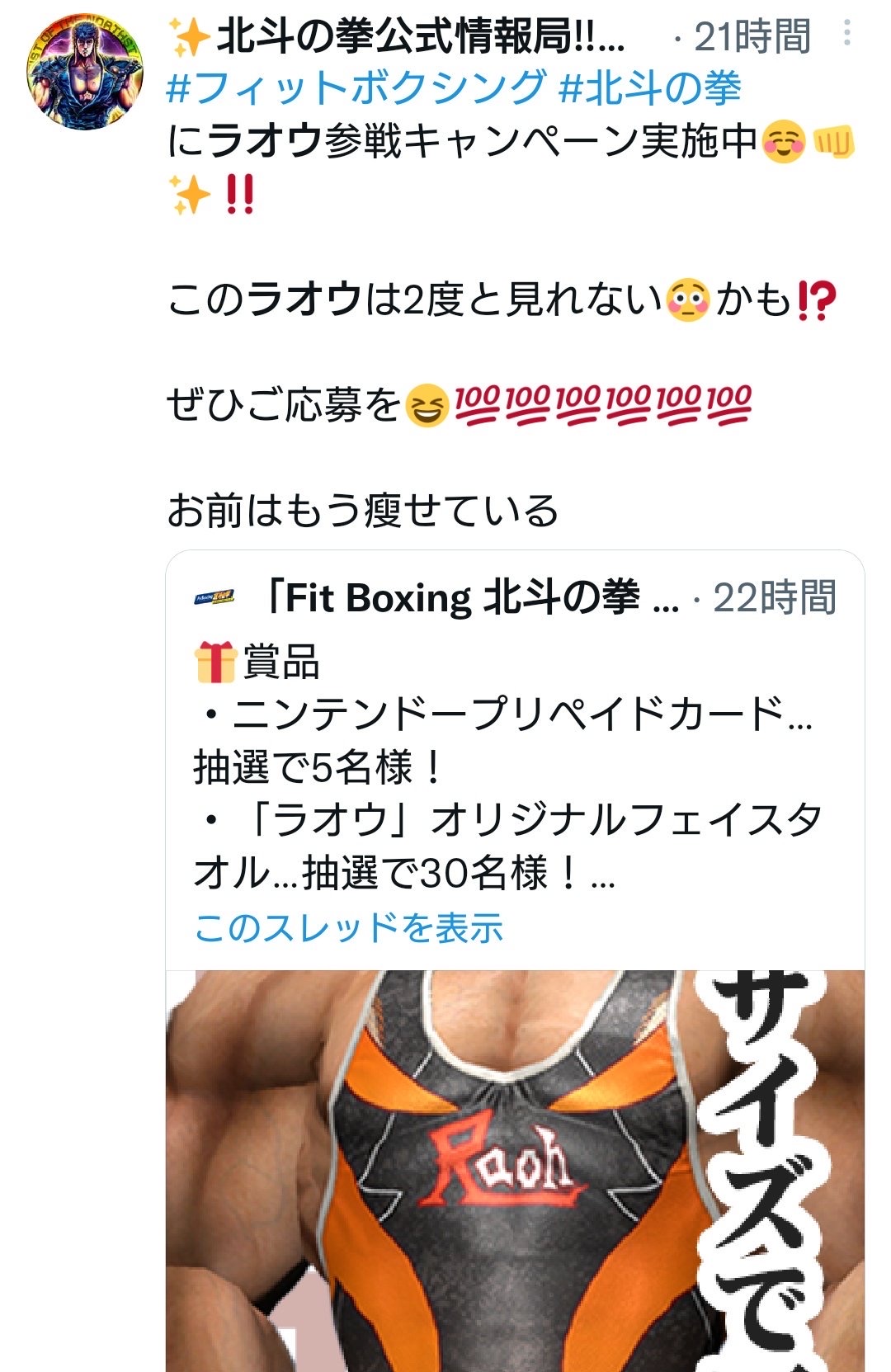Open the Raoh costume image
Viewport: 891px width, 1372px height.
coord(515,1171)
